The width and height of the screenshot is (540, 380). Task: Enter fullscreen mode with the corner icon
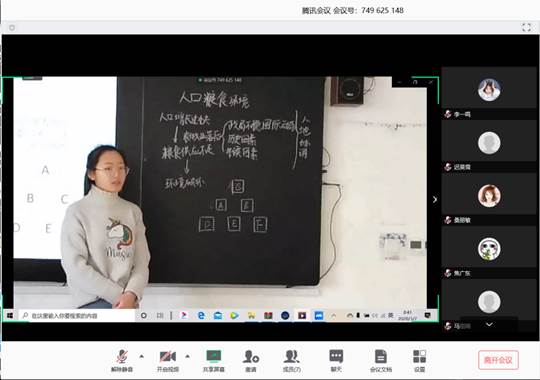(526, 27)
